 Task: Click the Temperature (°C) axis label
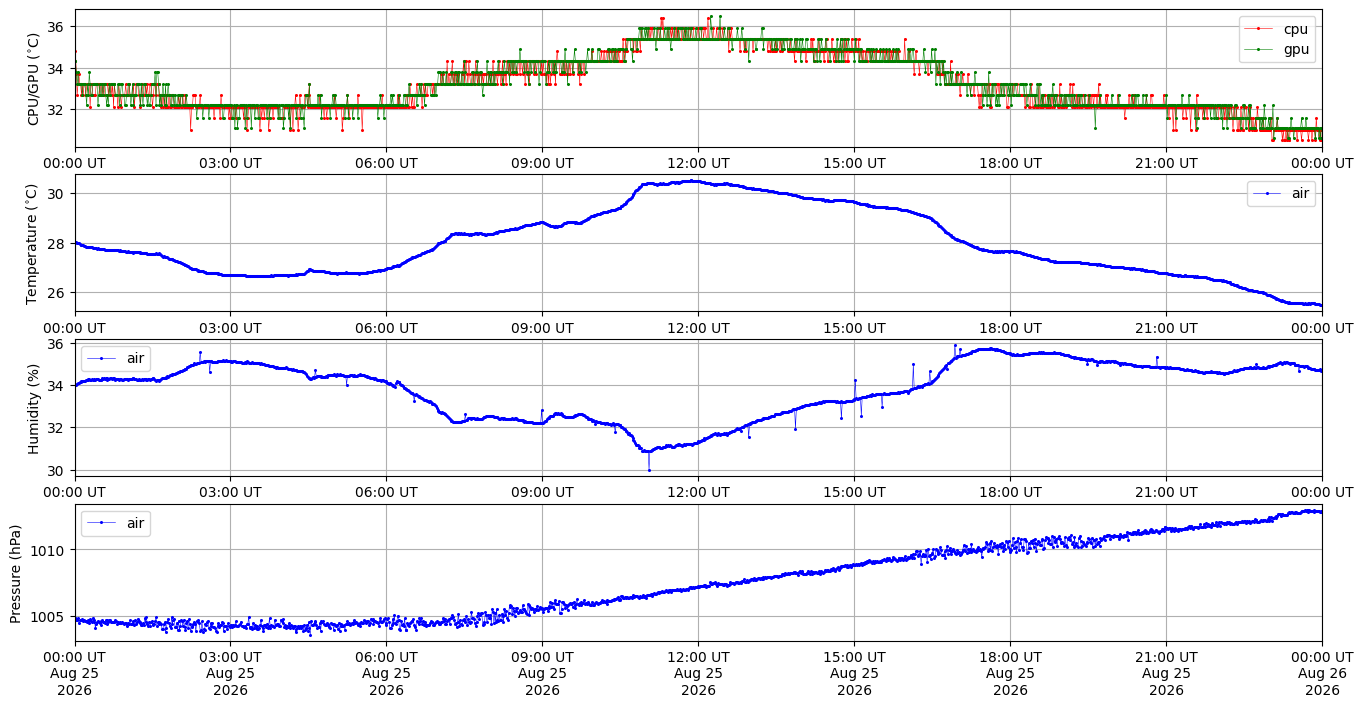(33, 243)
